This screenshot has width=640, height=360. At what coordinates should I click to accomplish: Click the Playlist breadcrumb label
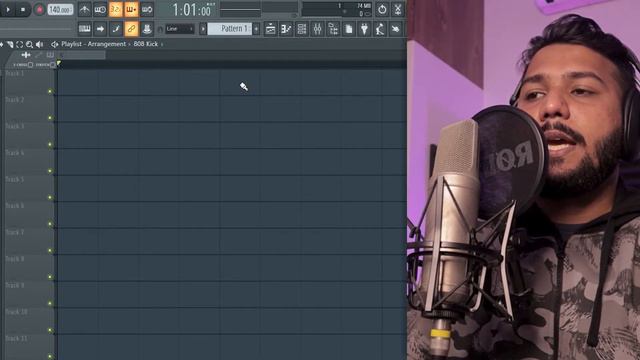click(71, 44)
